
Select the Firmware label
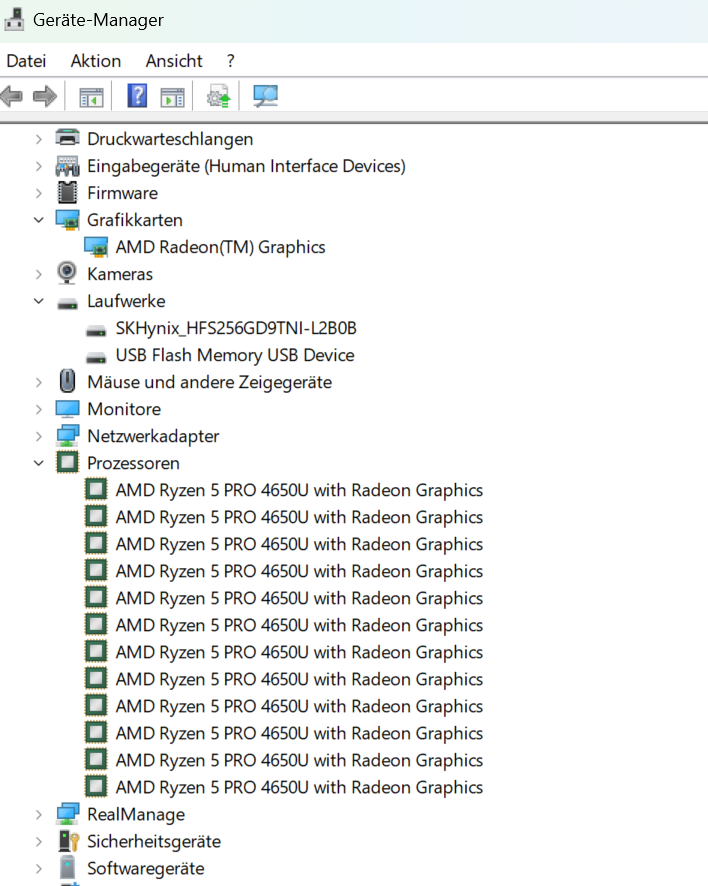click(123, 193)
